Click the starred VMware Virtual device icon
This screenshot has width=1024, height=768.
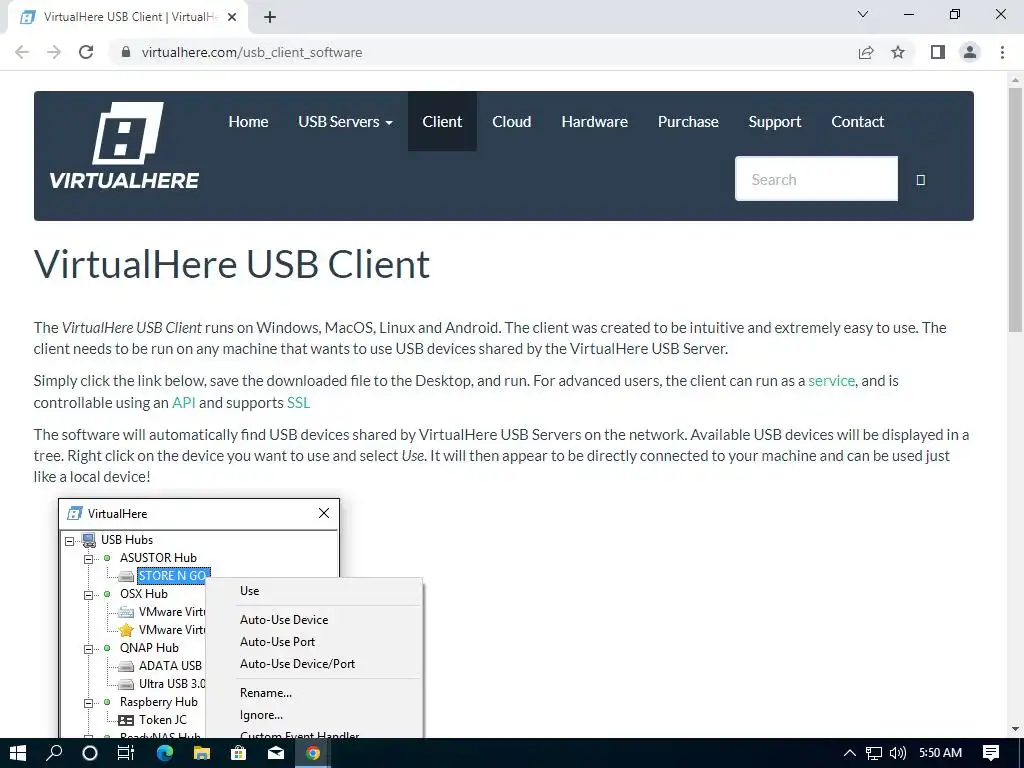pyautogui.click(x=126, y=630)
